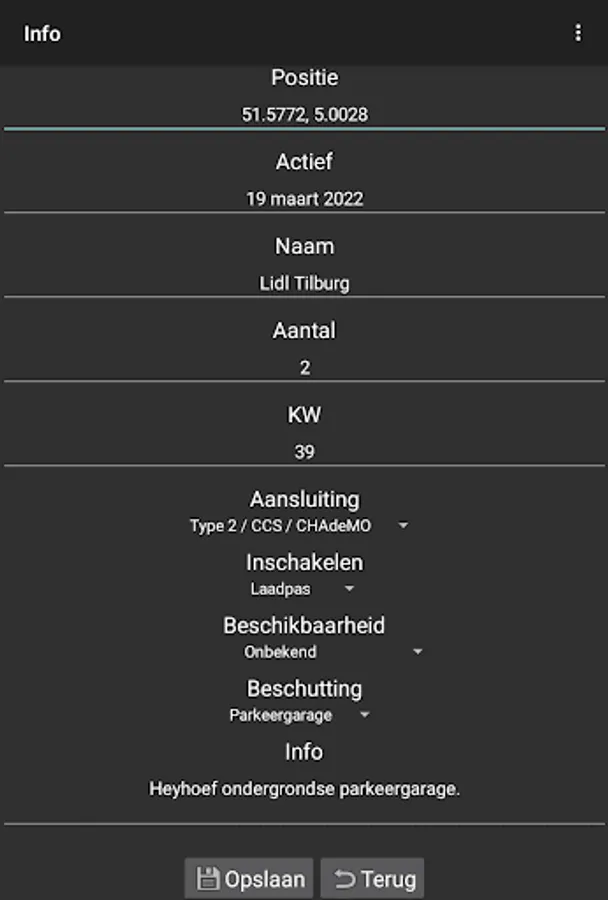The width and height of the screenshot is (608, 900).
Task: Edit the Positie coordinates field
Action: pos(304,114)
